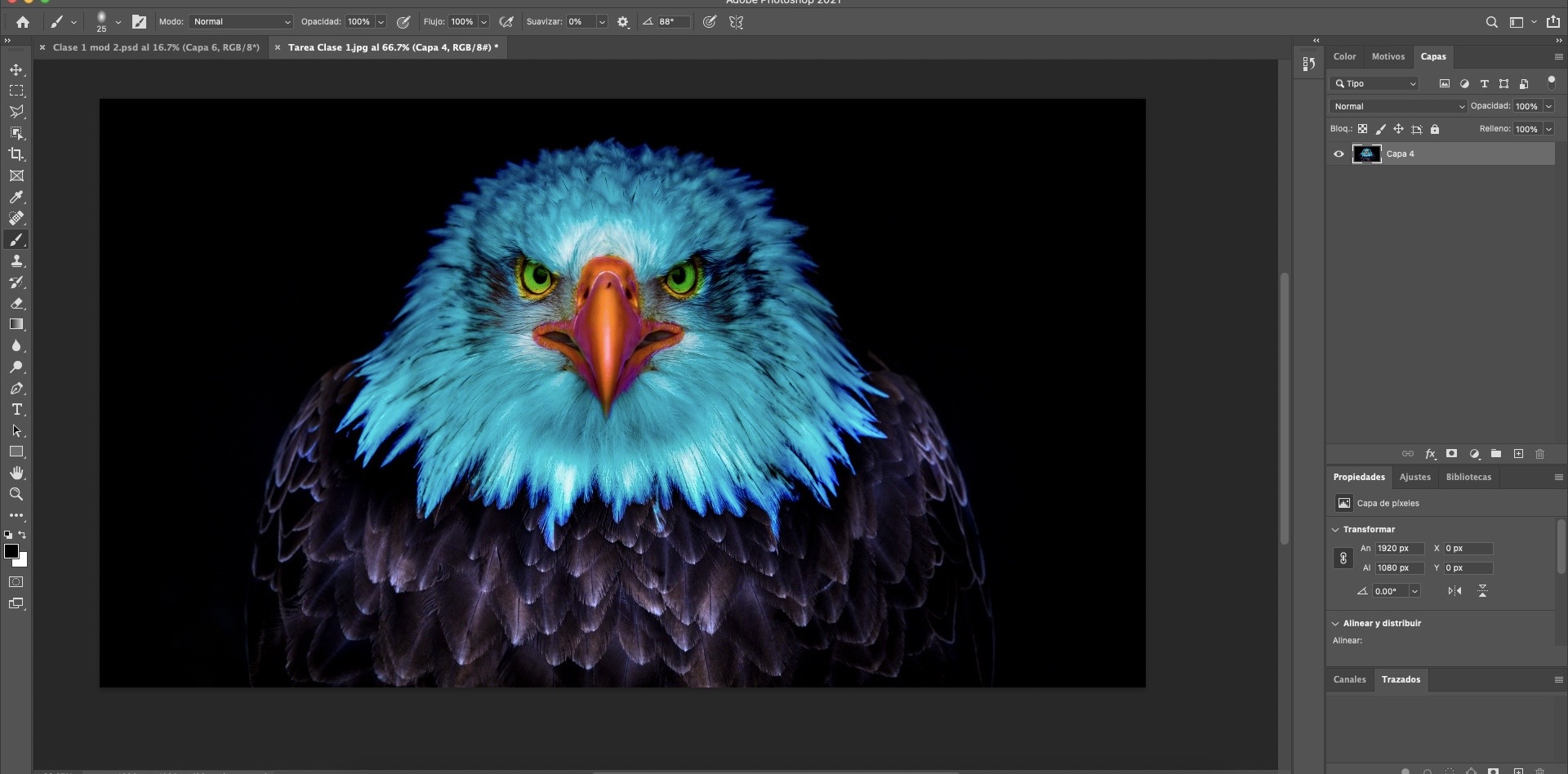Toggle layer filtering switch on

1552,82
